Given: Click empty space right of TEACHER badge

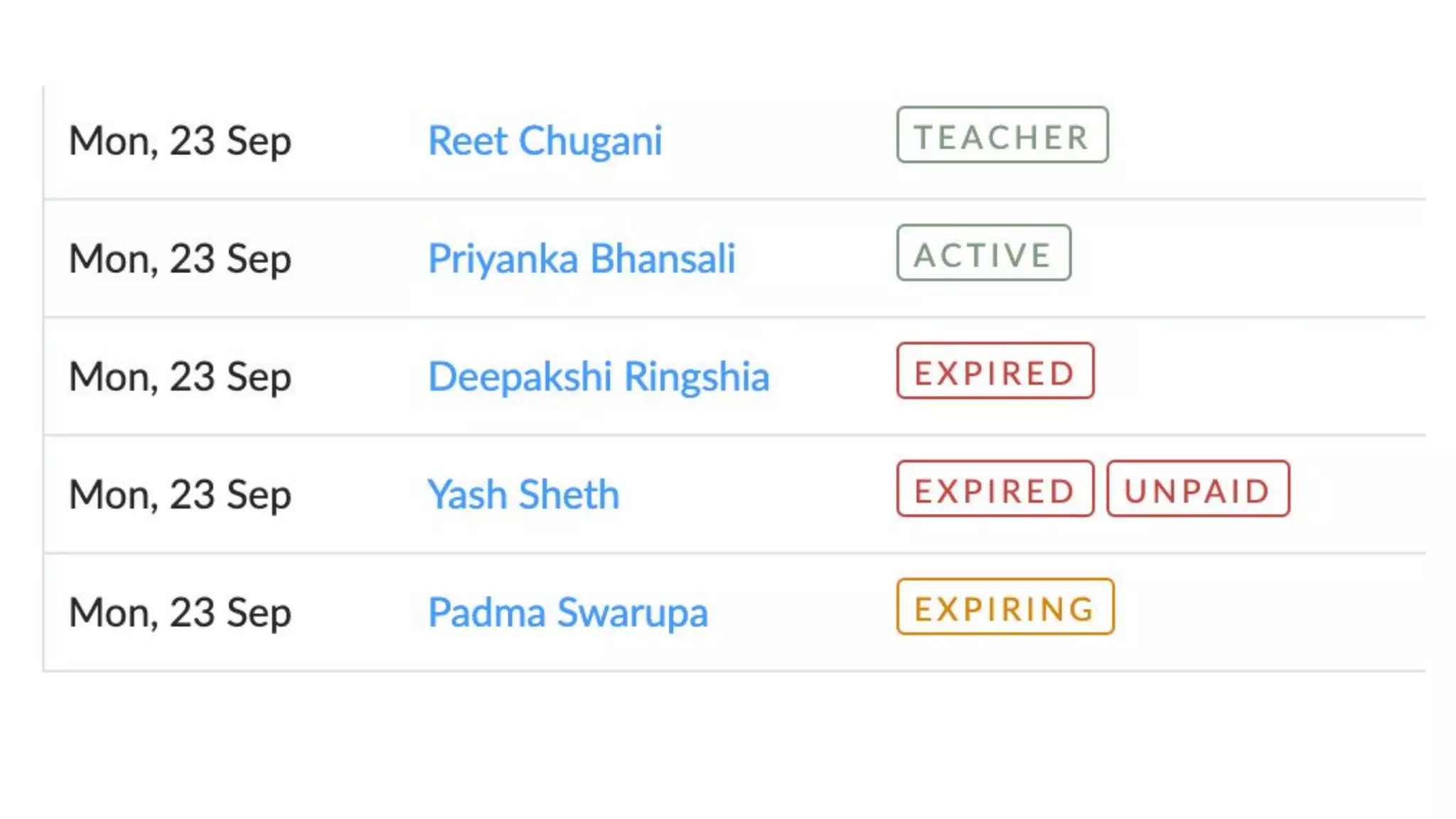Looking at the screenshot, I should 1267,141.
